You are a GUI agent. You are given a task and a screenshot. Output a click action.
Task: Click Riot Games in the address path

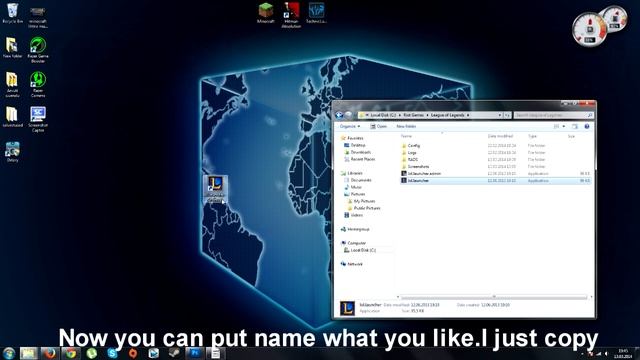point(413,116)
